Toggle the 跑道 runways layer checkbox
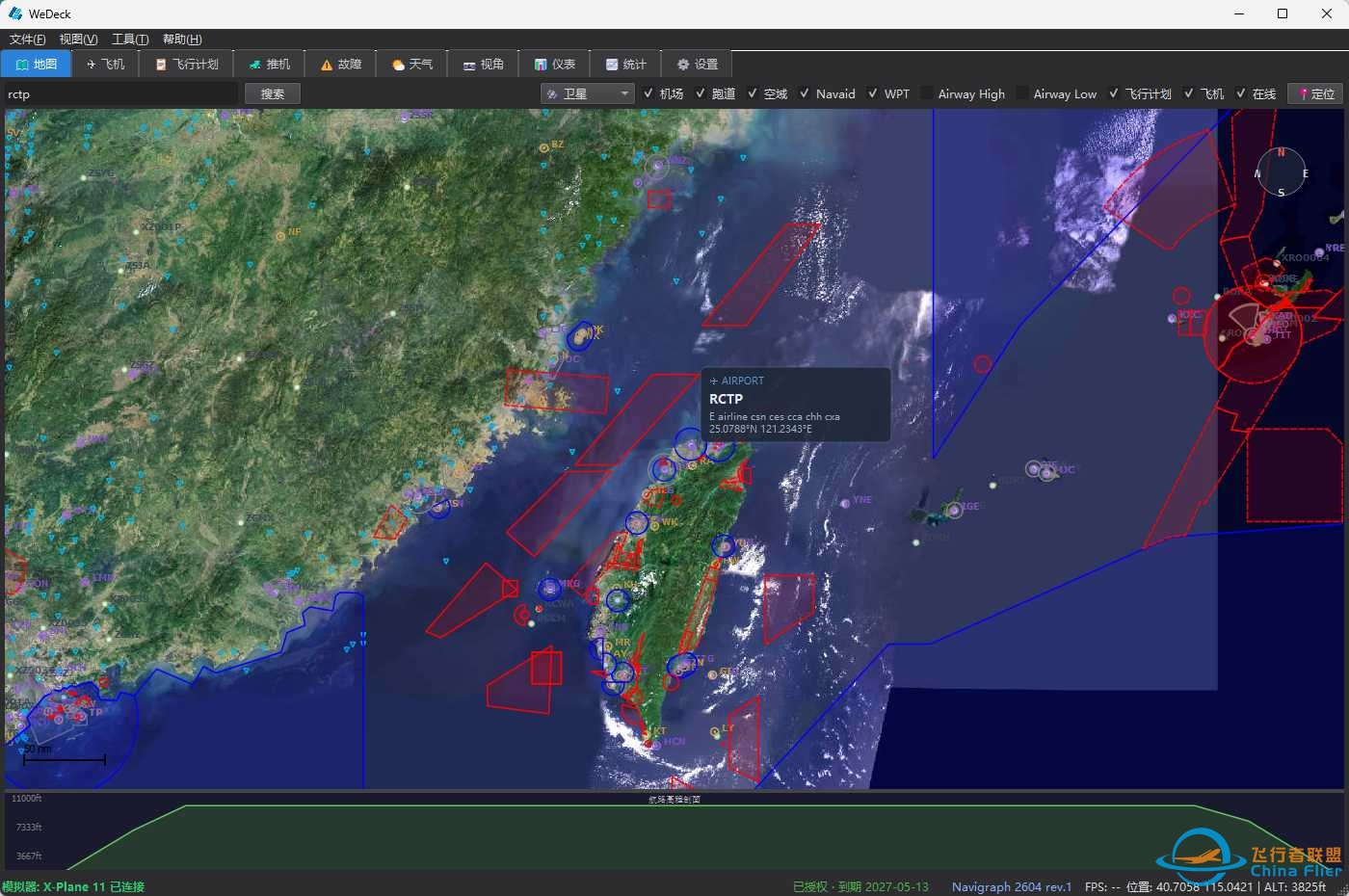This screenshot has width=1349, height=896. (x=701, y=93)
